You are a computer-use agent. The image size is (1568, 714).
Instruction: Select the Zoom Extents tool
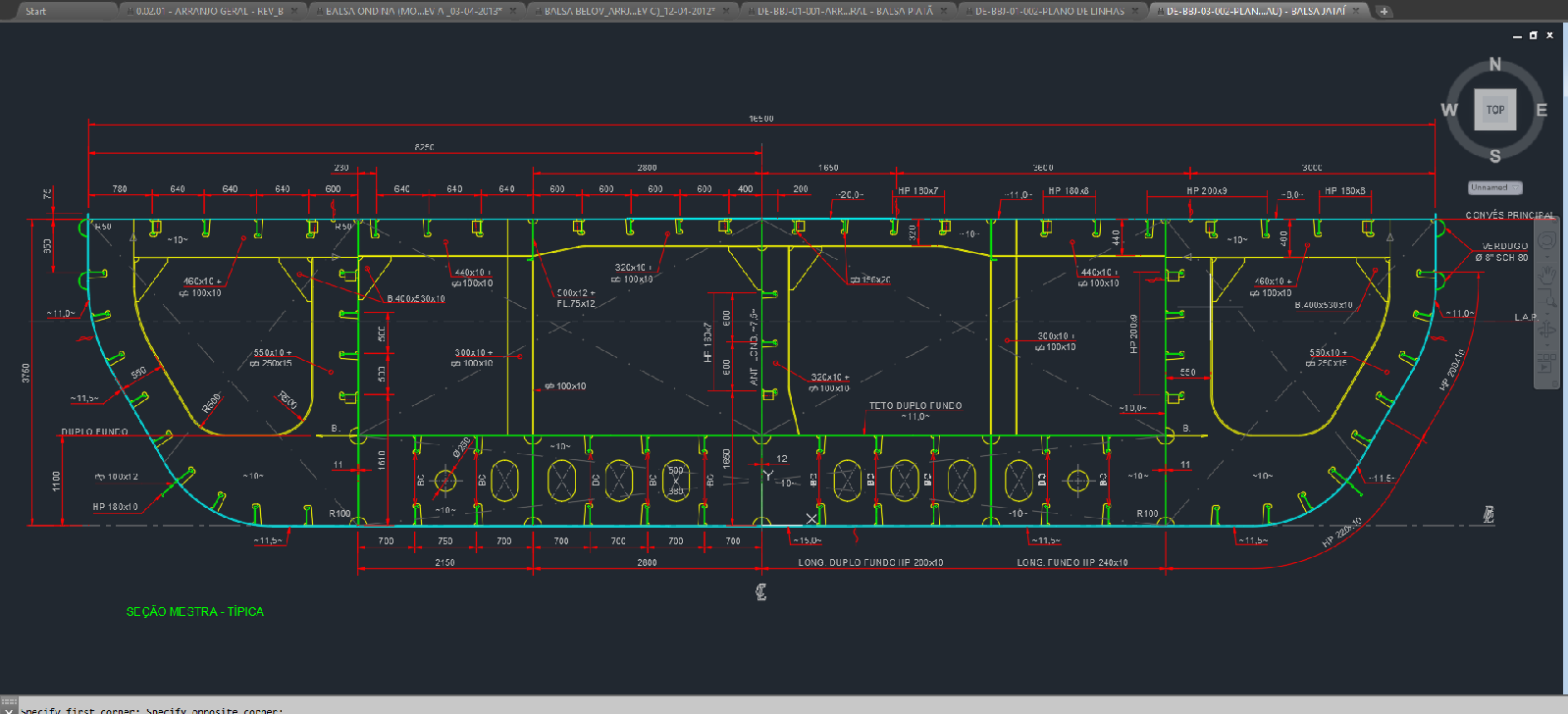click(1546, 302)
